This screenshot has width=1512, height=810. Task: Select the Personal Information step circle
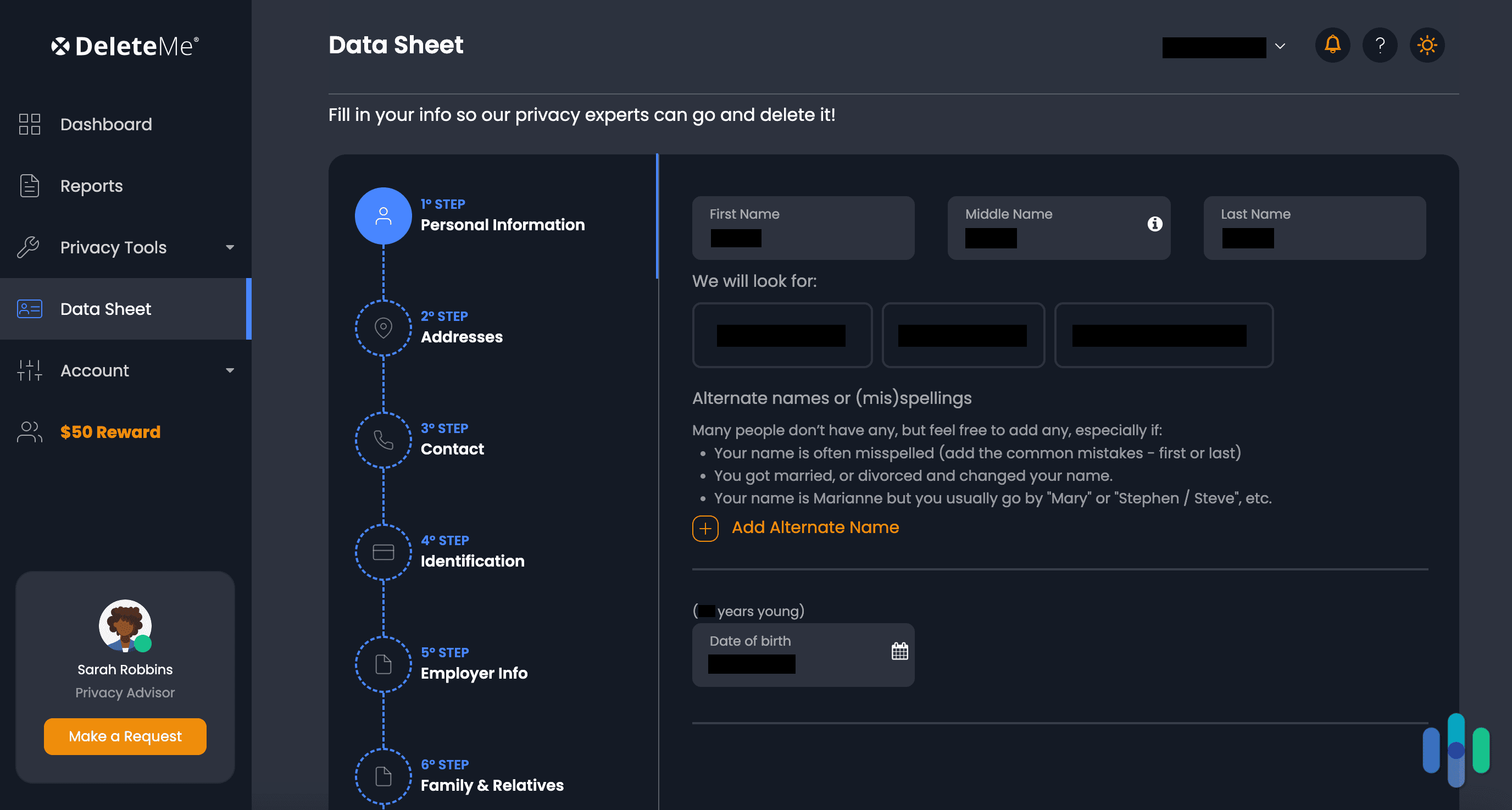tap(383, 215)
